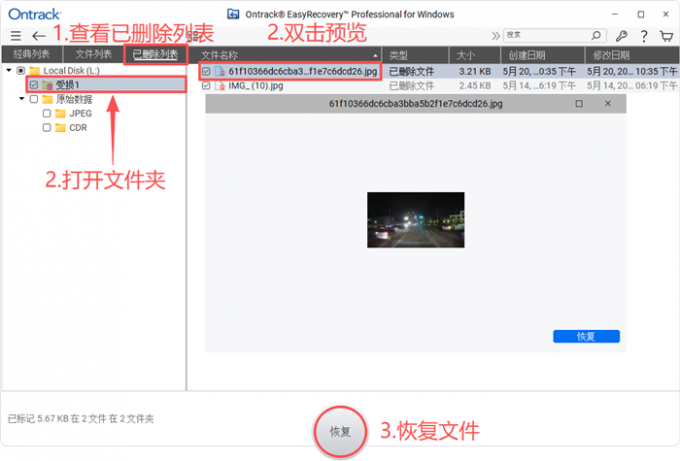Check the JPEG folder checkbox
The height and width of the screenshot is (461, 680).
[47, 114]
